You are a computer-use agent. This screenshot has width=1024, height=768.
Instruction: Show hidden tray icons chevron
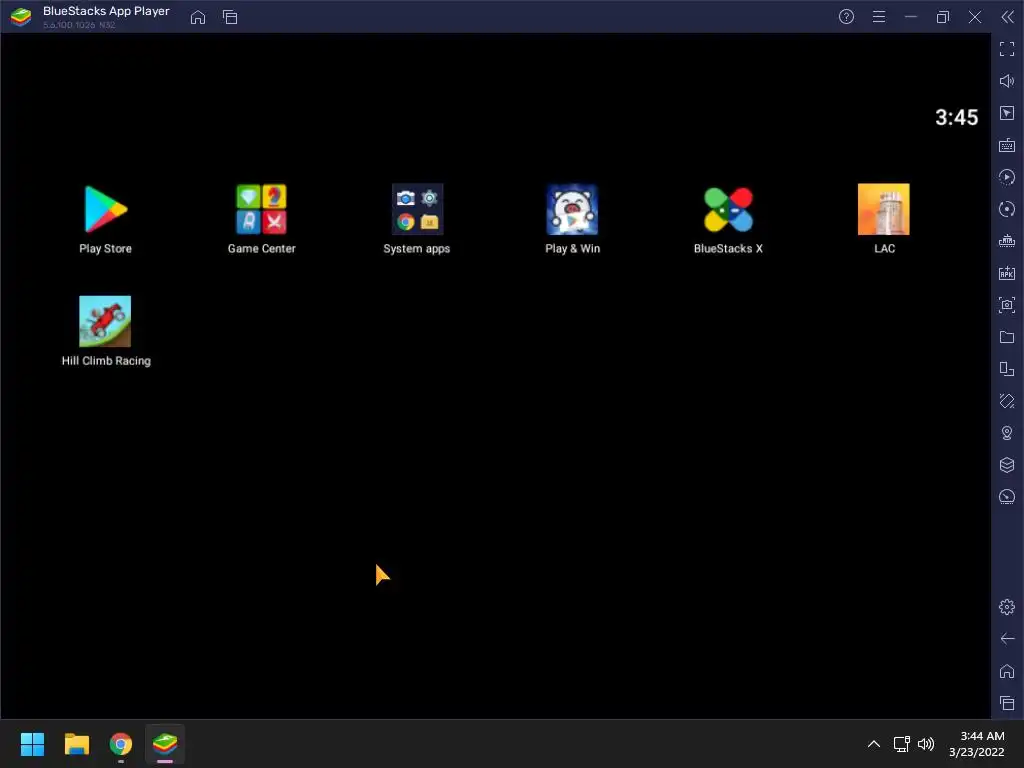(874, 744)
